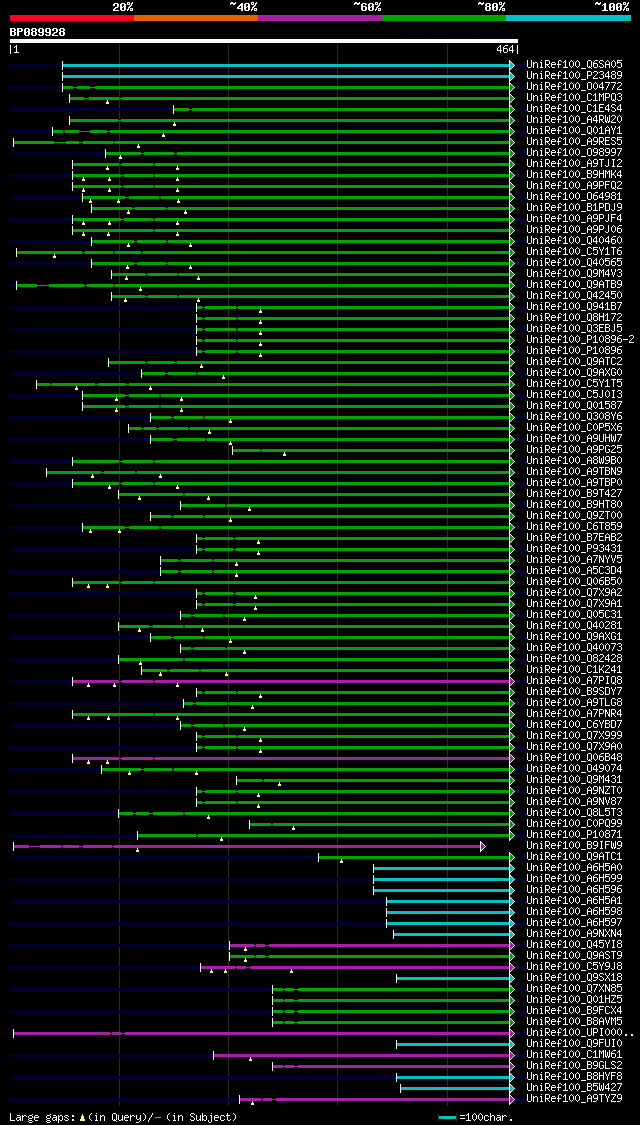640x1125 pixels.
Task: Click the purple alignment bar for B9IFW9
Action: coord(248,847)
